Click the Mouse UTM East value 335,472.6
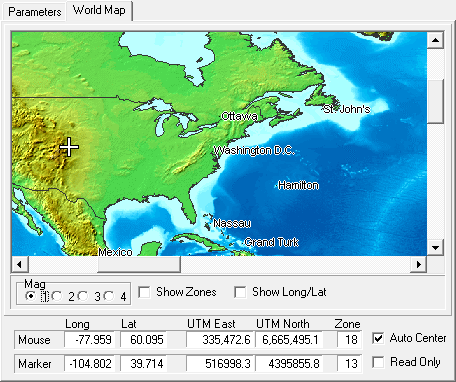 220,340
